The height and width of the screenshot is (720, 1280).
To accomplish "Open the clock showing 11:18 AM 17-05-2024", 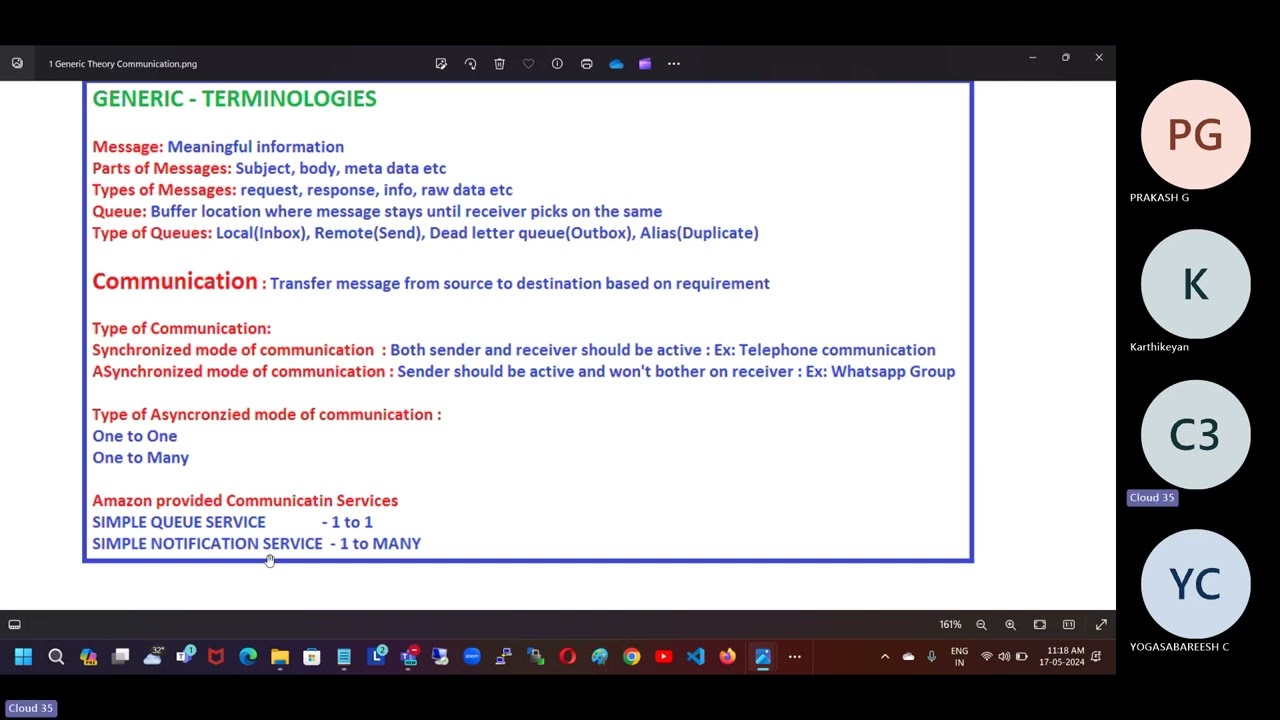I will click(1062, 657).
